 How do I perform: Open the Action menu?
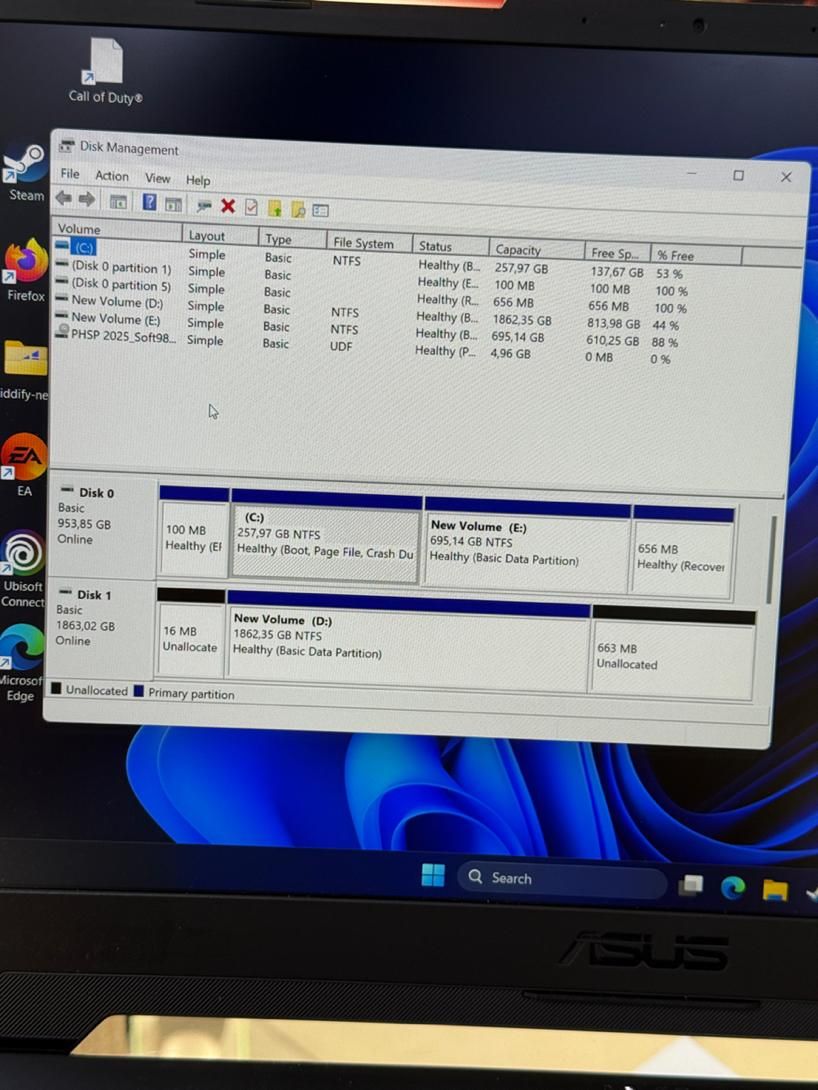[x=112, y=176]
